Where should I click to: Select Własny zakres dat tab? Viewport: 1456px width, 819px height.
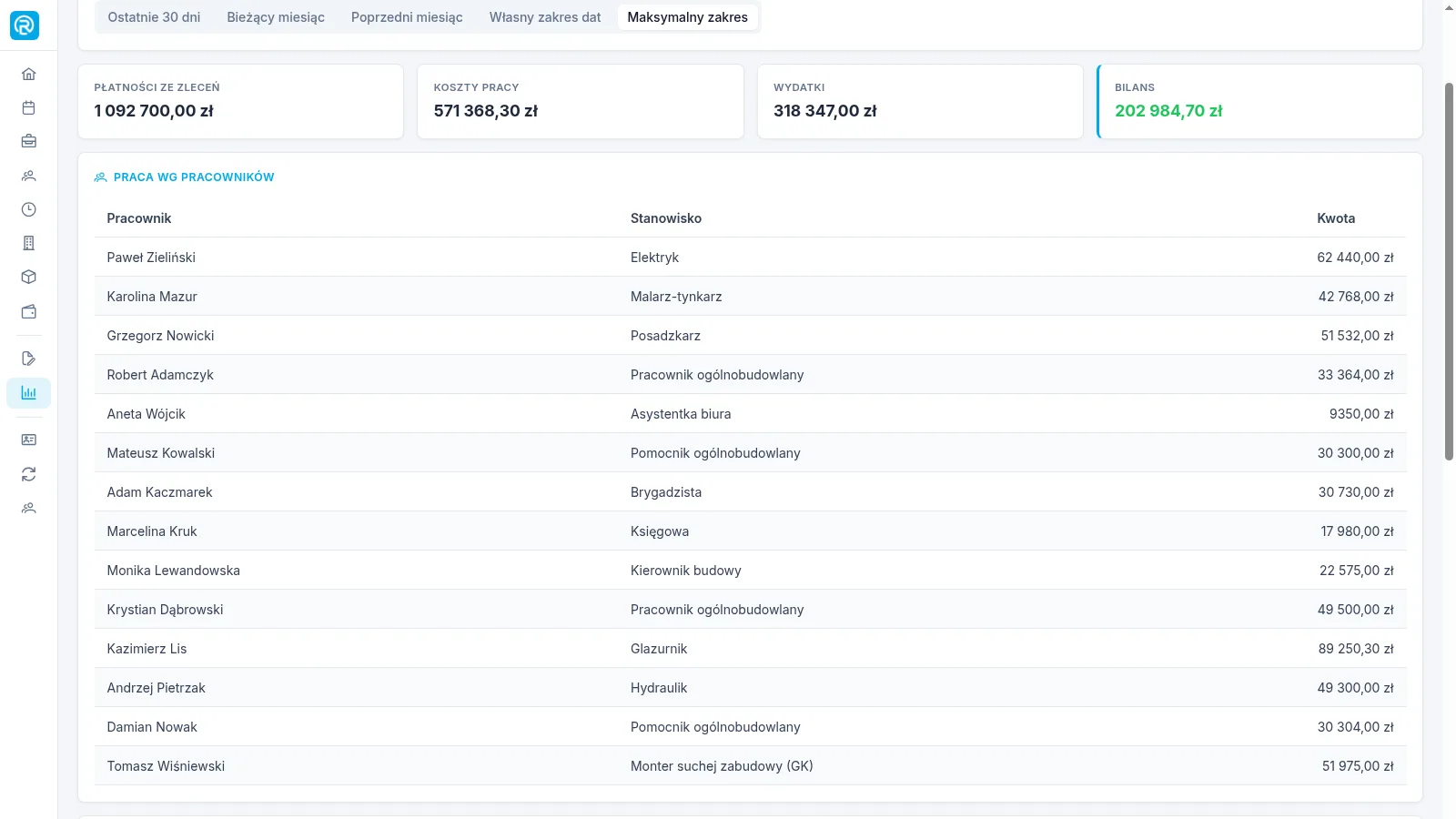pos(545,17)
